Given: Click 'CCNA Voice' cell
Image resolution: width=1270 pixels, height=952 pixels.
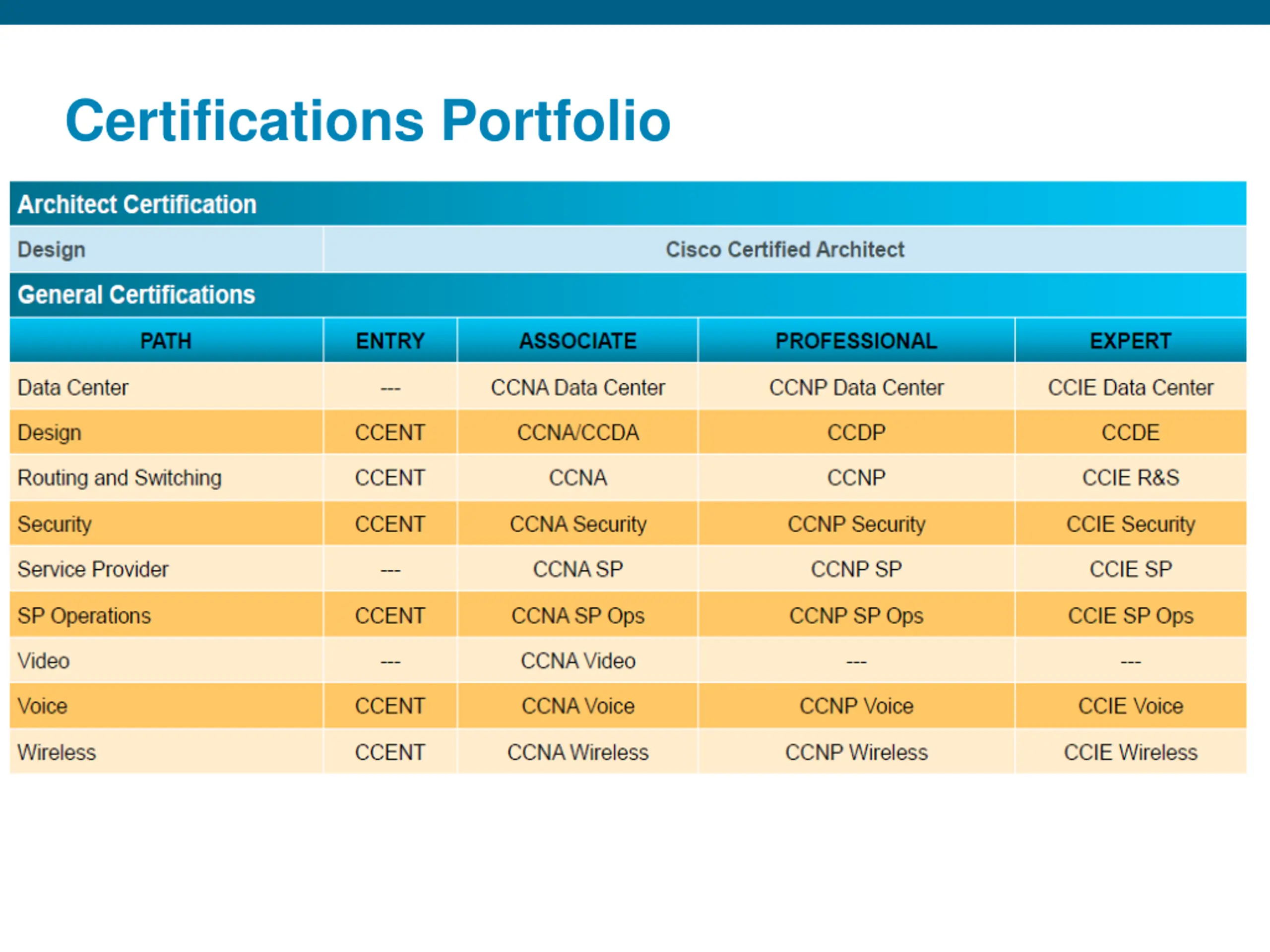Looking at the screenshot, I should click(x=577, y=706).
